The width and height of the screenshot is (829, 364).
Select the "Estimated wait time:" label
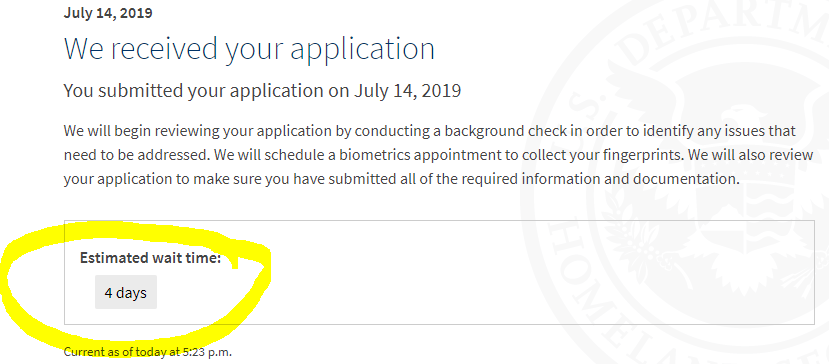point(150,258)
